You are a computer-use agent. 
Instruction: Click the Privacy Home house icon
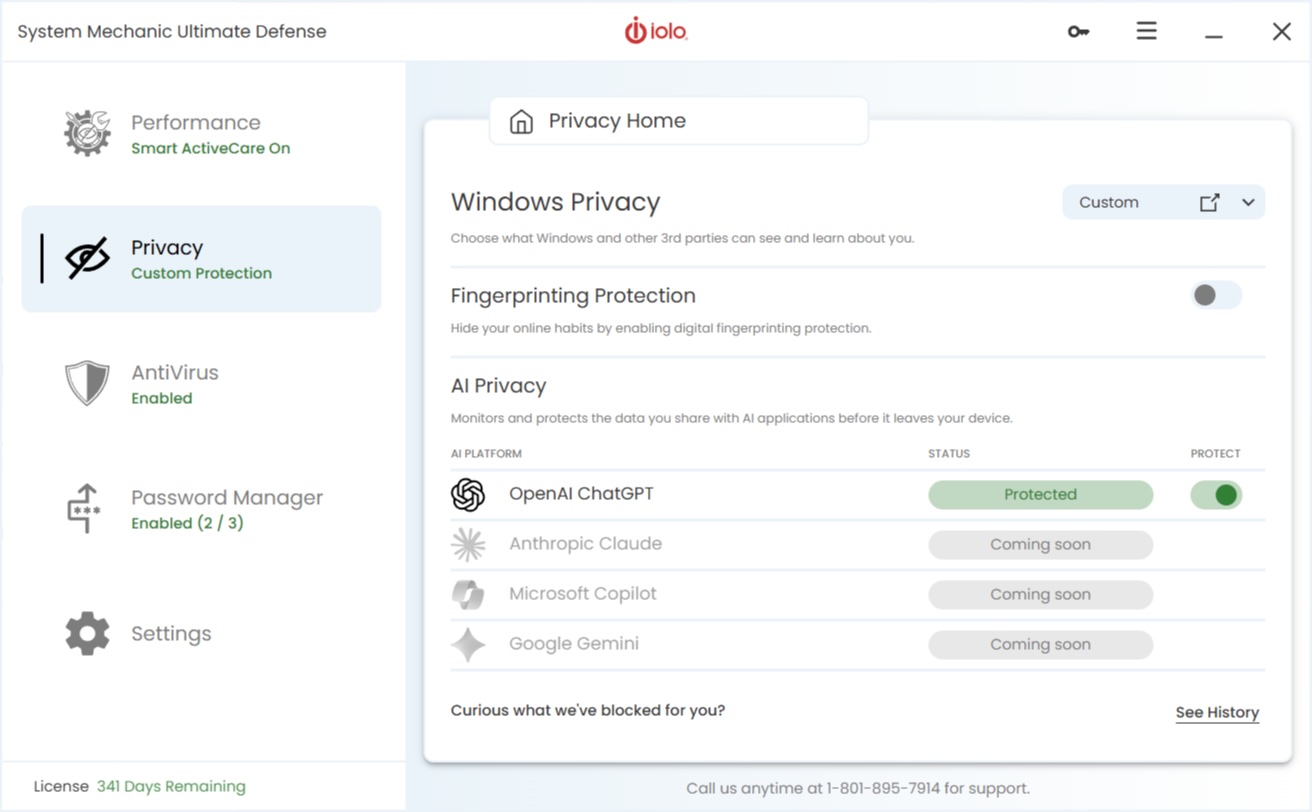(x=521, y=121)
